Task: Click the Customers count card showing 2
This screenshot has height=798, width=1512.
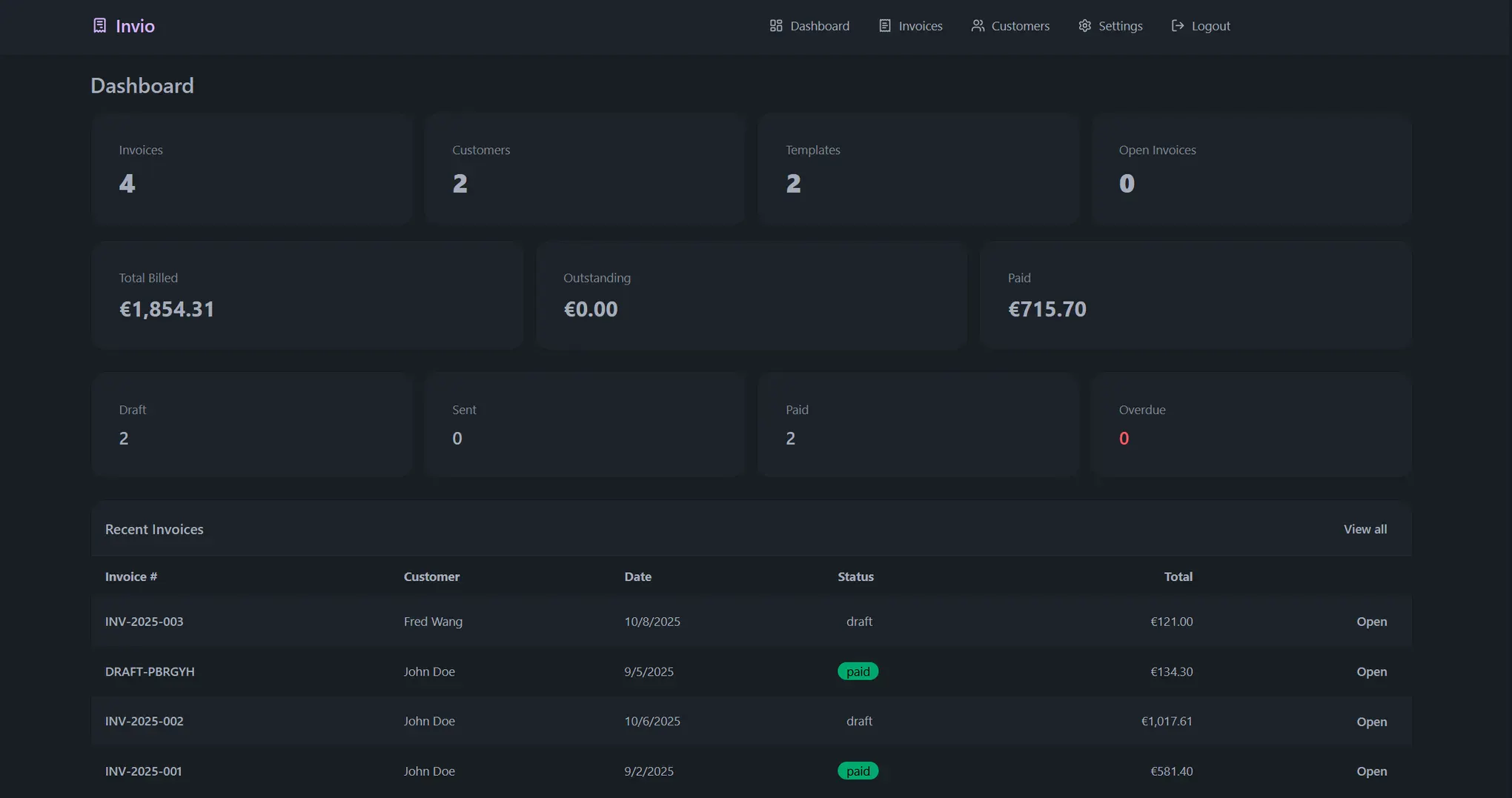Action: (x=585, y=169)
